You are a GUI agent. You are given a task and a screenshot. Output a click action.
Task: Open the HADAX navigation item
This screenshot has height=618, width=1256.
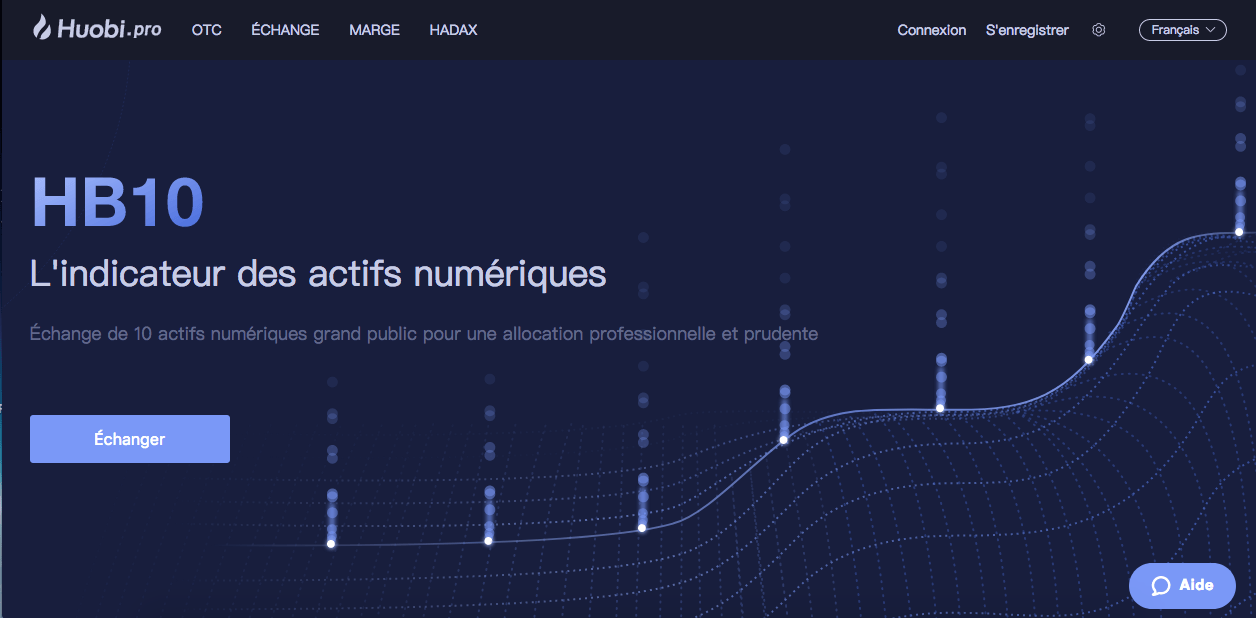[x=453, y=30]
